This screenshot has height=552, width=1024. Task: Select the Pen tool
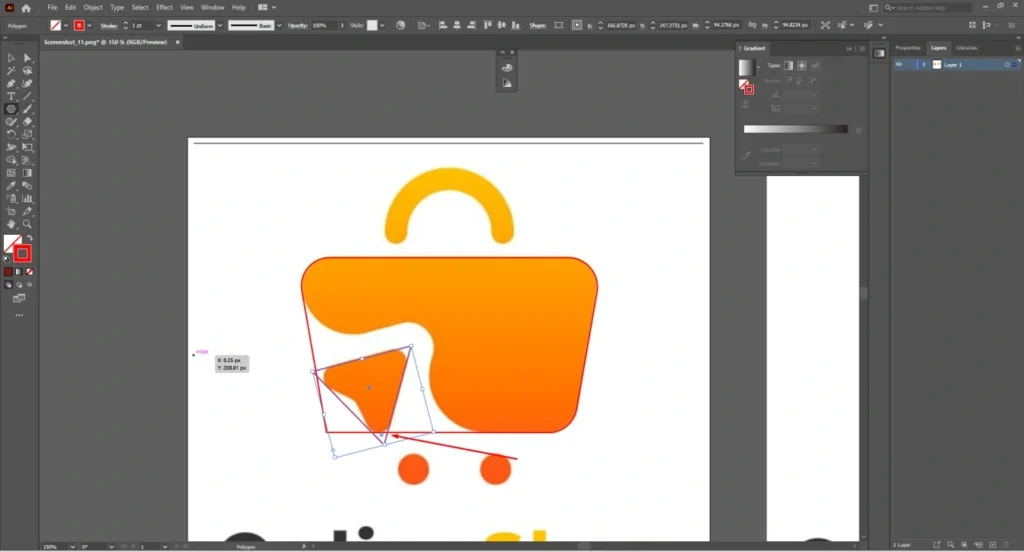tap(11, 84)
